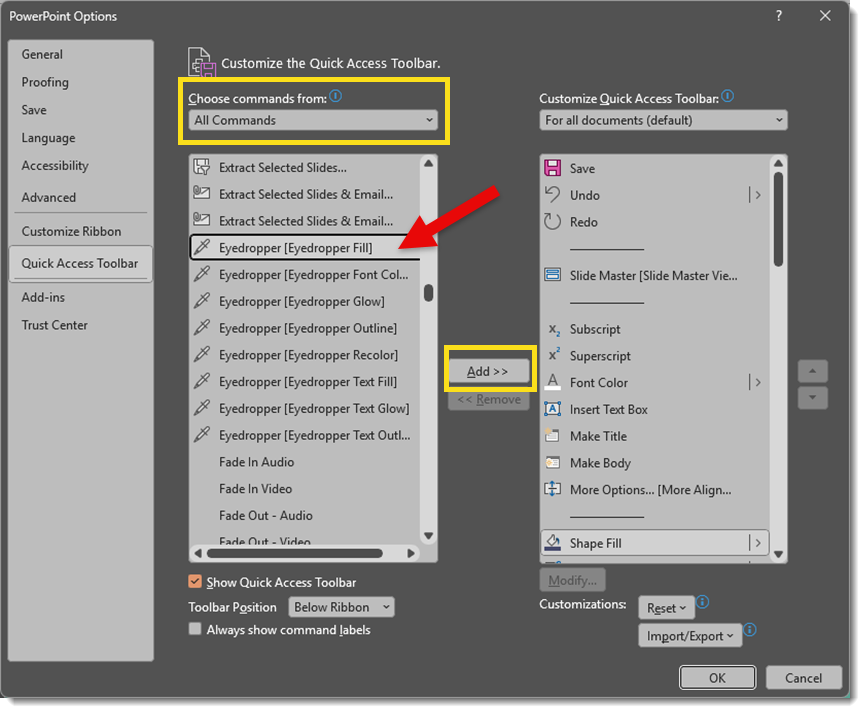Click the Insert Text Box icon
Viewport: 865px width, 713px height.
(x=552, y=409)
